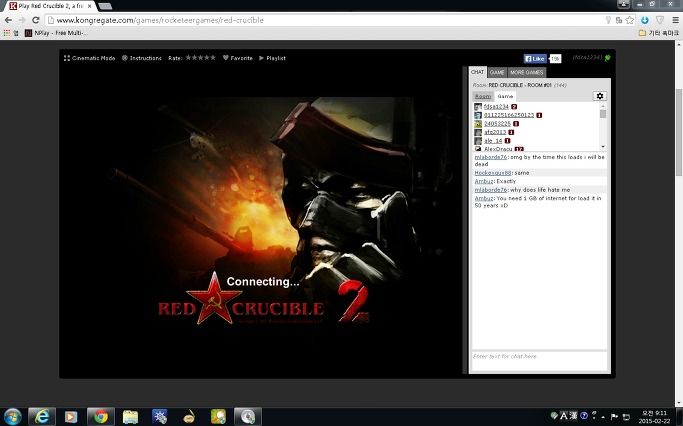683x426 pixels.
Task: Enable Cinematic Mode for the game
Action: 90,58
